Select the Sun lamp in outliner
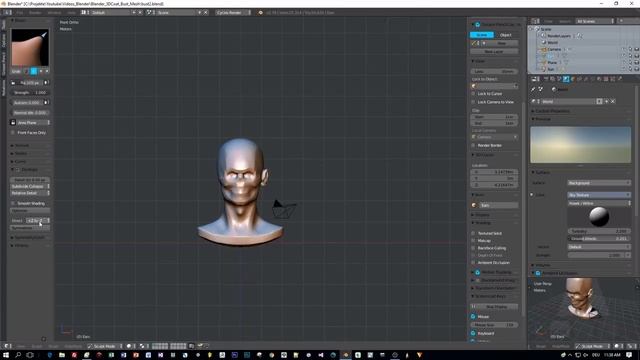The width and height of the screenshot is (640, 360). [x=551, y=69]
